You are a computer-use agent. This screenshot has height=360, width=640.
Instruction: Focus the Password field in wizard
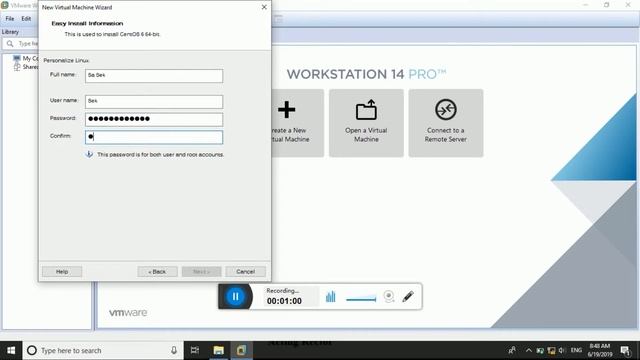154,119
